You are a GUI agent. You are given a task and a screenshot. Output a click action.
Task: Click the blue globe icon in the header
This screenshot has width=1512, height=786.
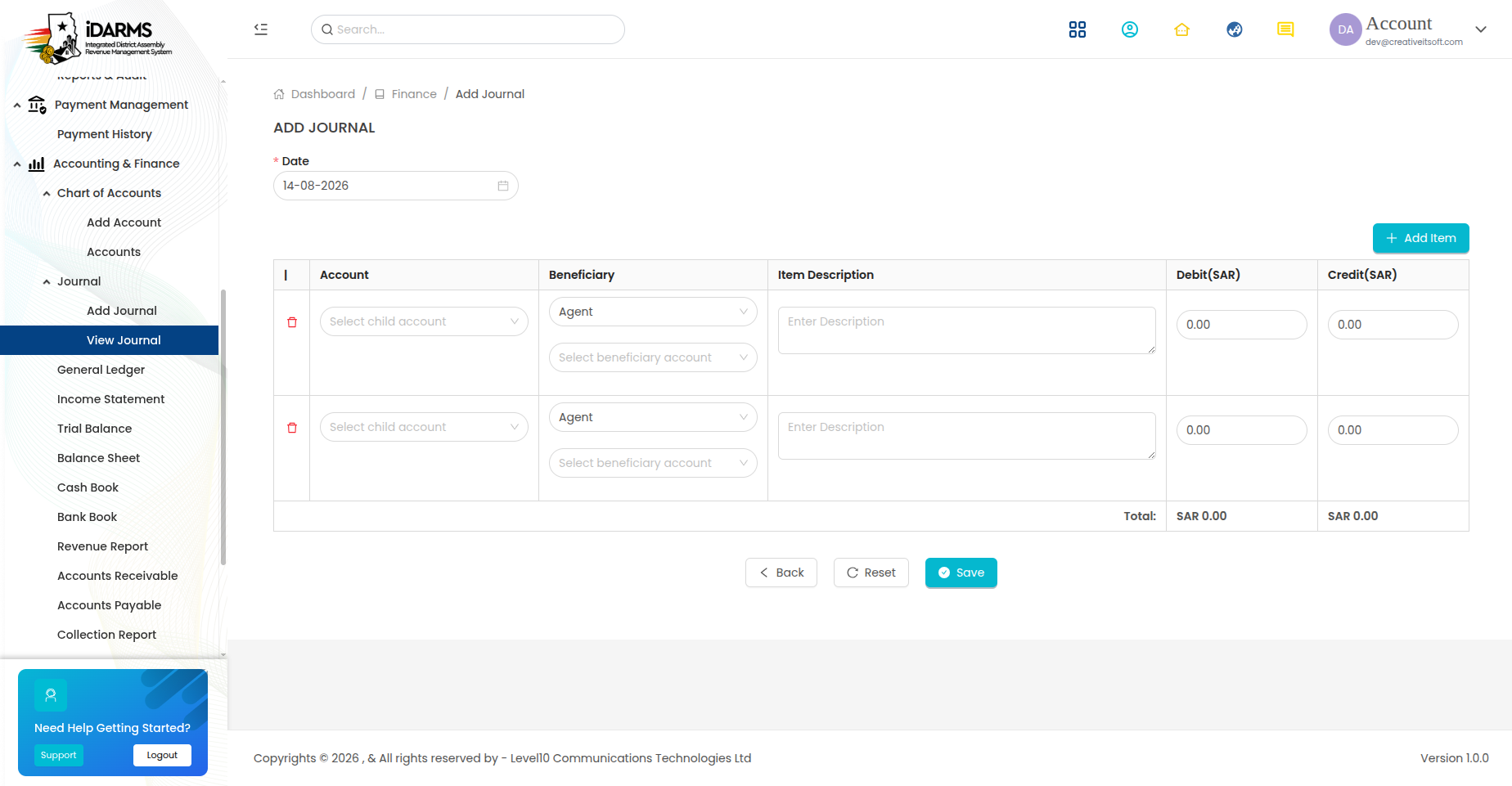coord(1235,29)
